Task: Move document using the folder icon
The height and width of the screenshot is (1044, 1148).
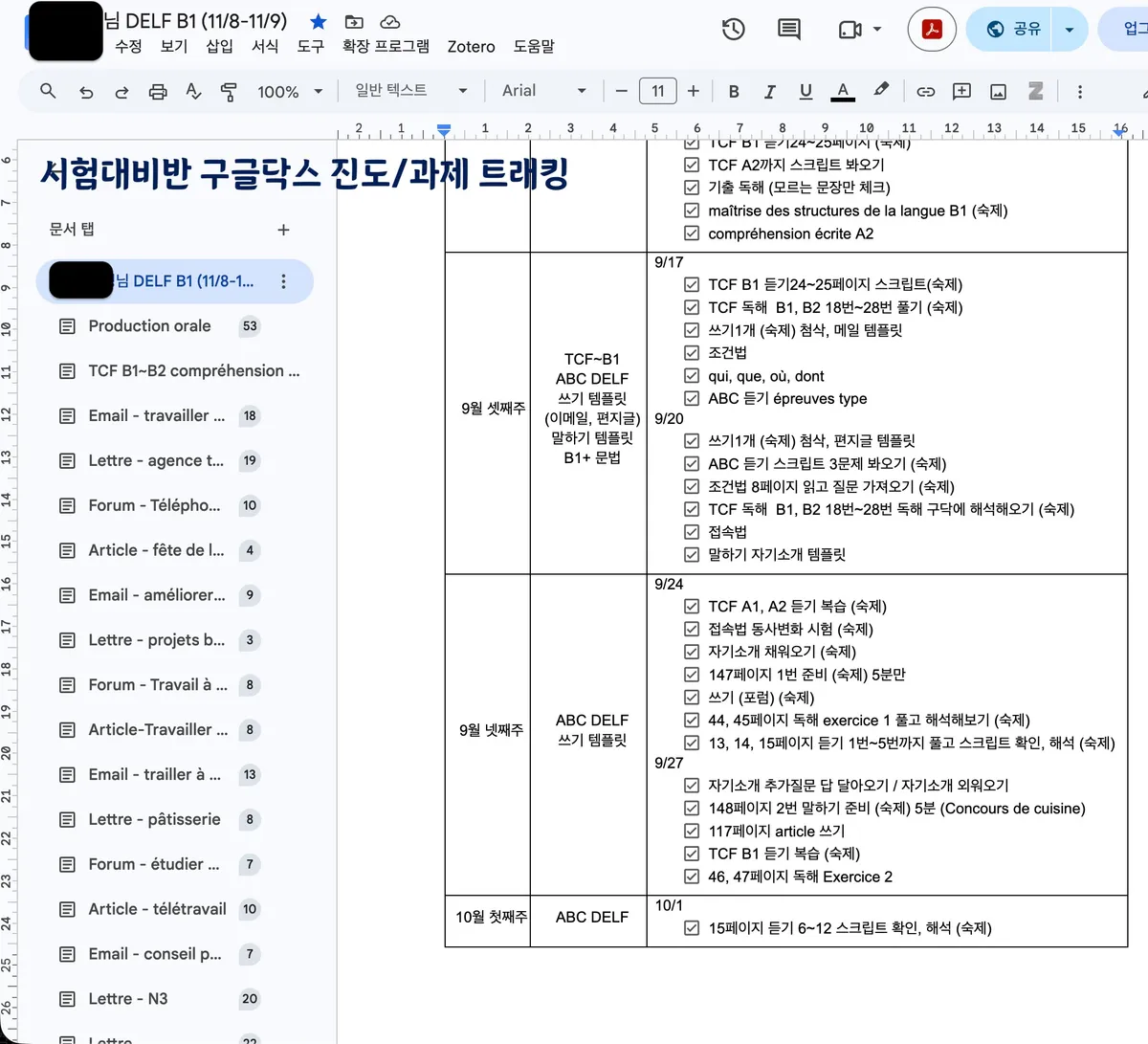Action: coord(354,21)
